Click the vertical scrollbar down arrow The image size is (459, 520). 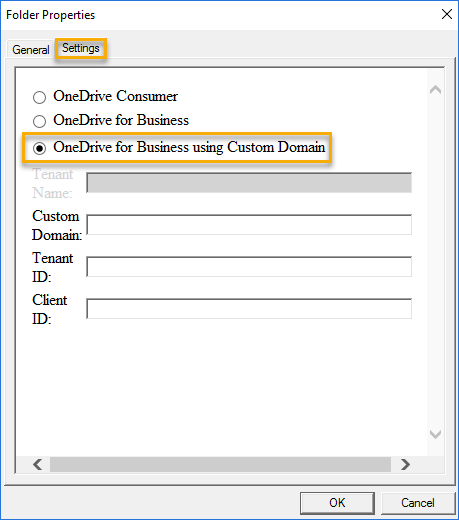point(435,434)
